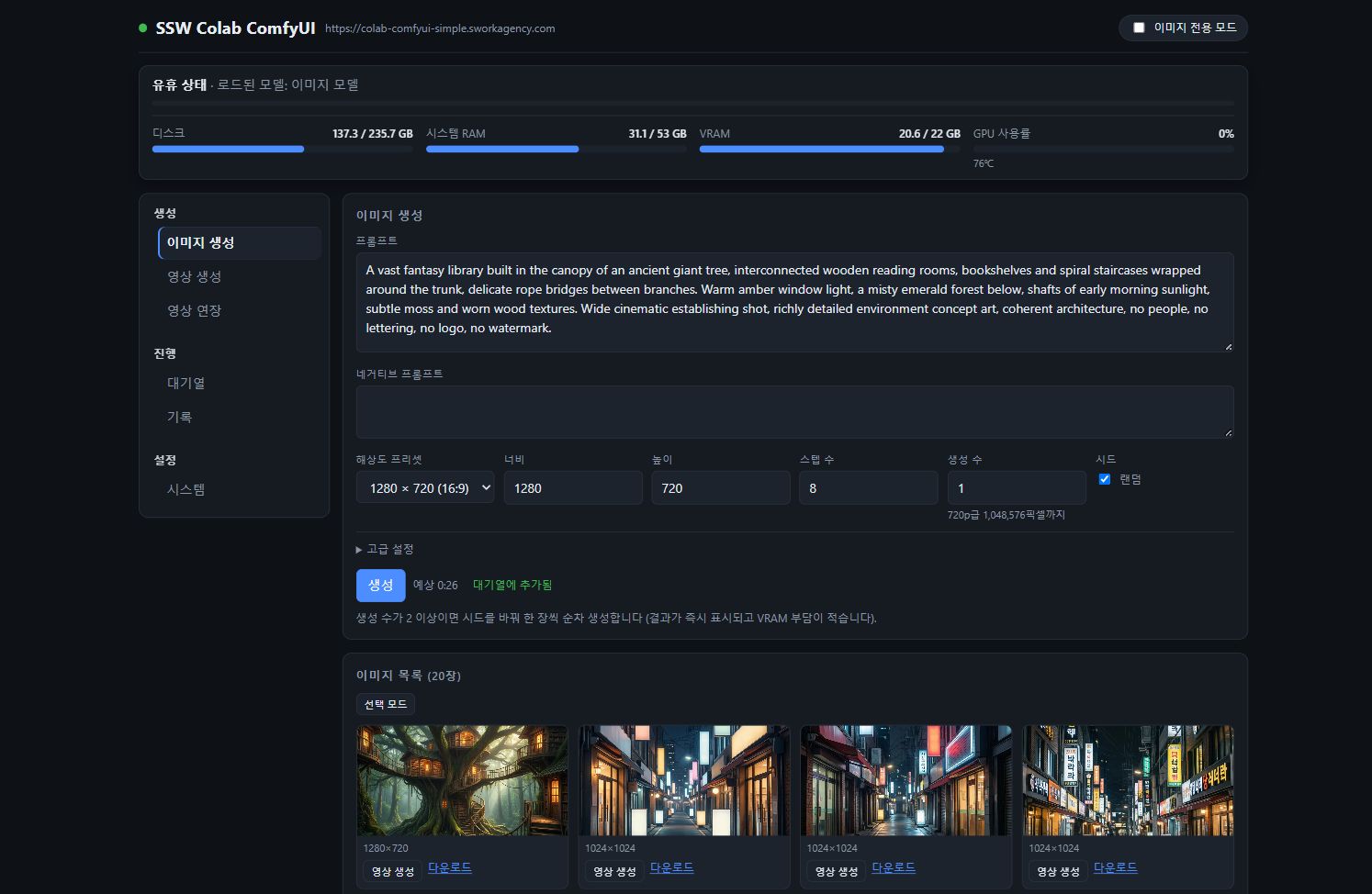Go to 영상 생성 in the sidebar

tap(240, 277)
